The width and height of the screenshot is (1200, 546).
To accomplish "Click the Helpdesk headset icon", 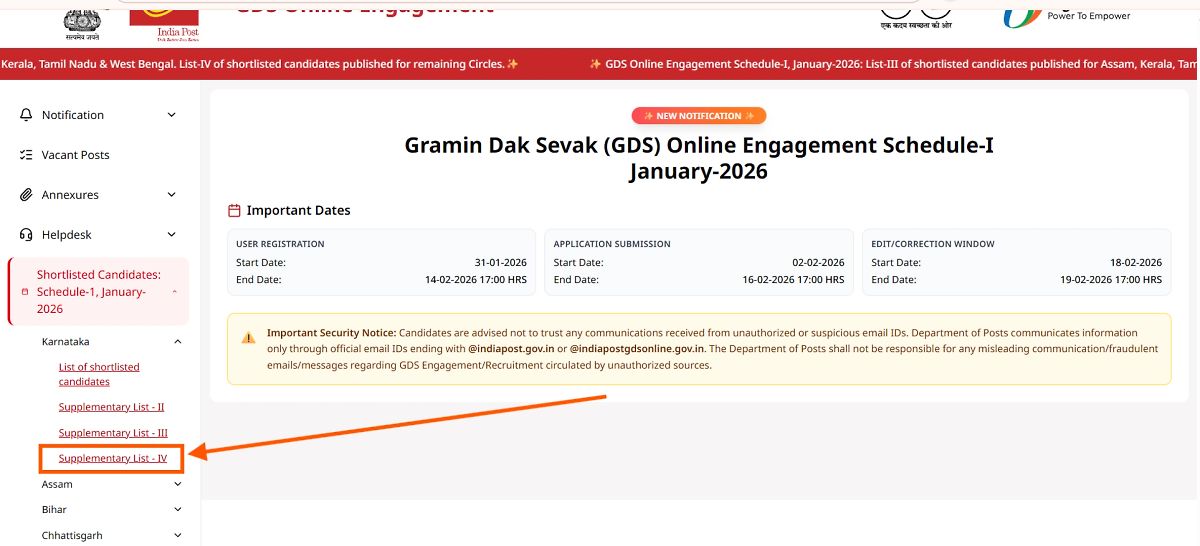I will pyautogui.click(x=27, y=235).
